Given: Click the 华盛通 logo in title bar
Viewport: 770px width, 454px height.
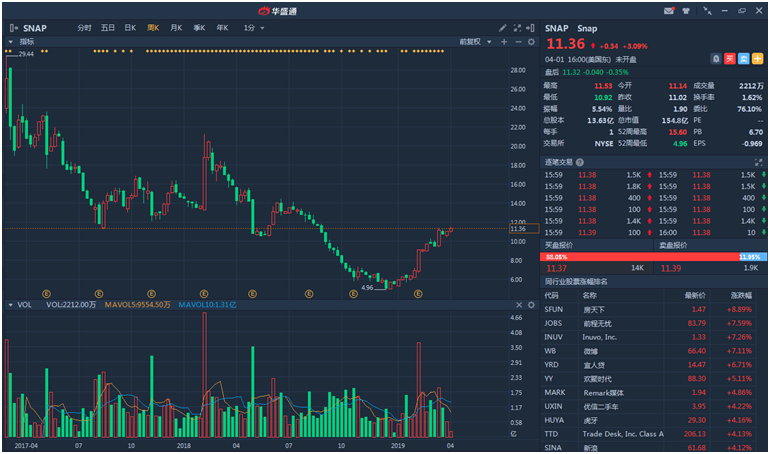Looking at the screenshot, I should 278,11.
